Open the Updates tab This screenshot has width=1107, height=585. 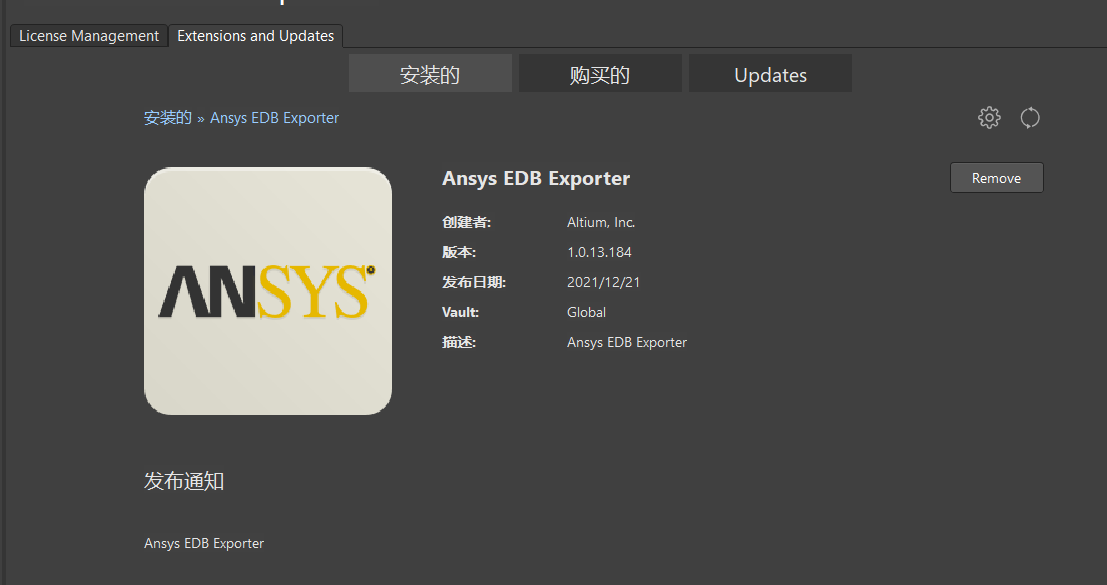(770, 73)
